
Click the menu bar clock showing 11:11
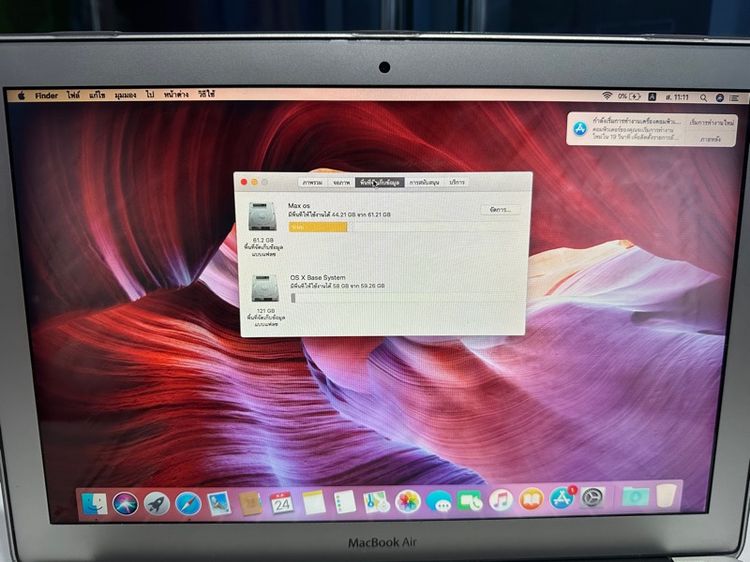tap(677, 97)
